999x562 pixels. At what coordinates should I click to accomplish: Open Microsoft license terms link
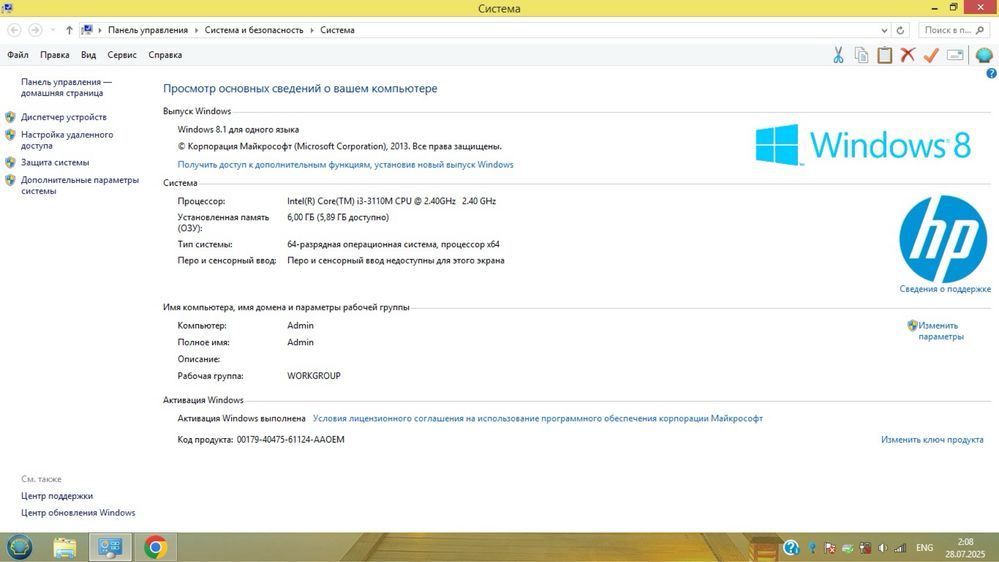[x=538, y=419]
